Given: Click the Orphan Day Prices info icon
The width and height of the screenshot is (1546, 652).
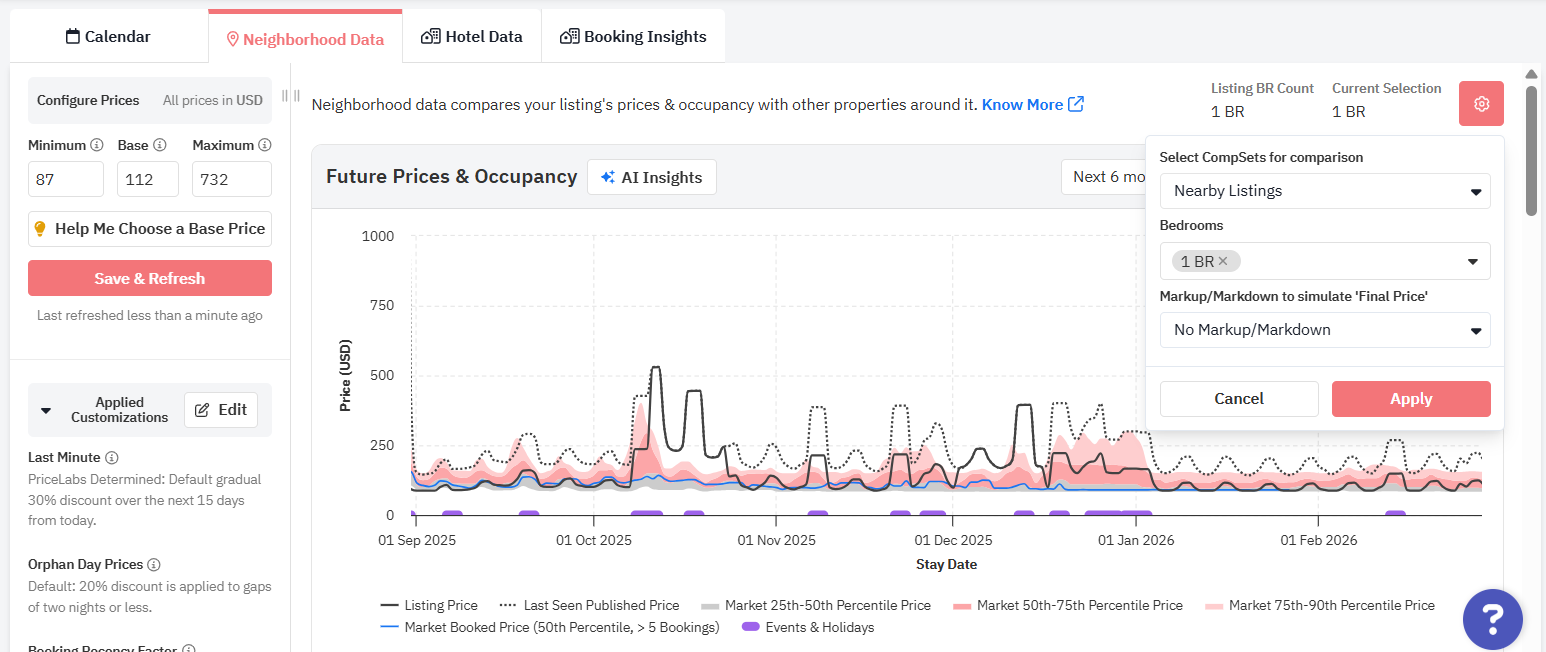Looking at the screenshot, I should [x=154, y=564].
